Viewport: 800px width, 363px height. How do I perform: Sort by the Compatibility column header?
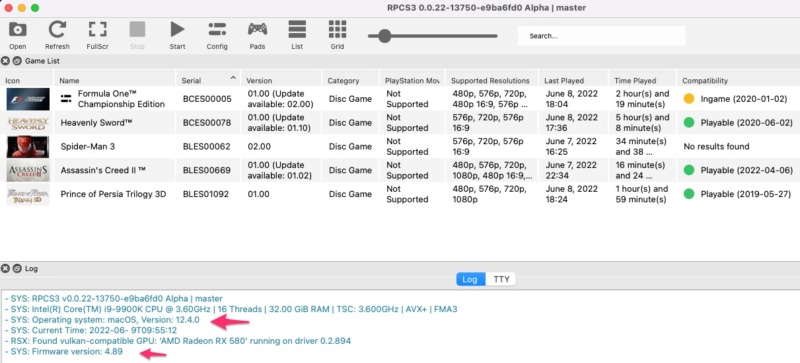tap(738, 80)
